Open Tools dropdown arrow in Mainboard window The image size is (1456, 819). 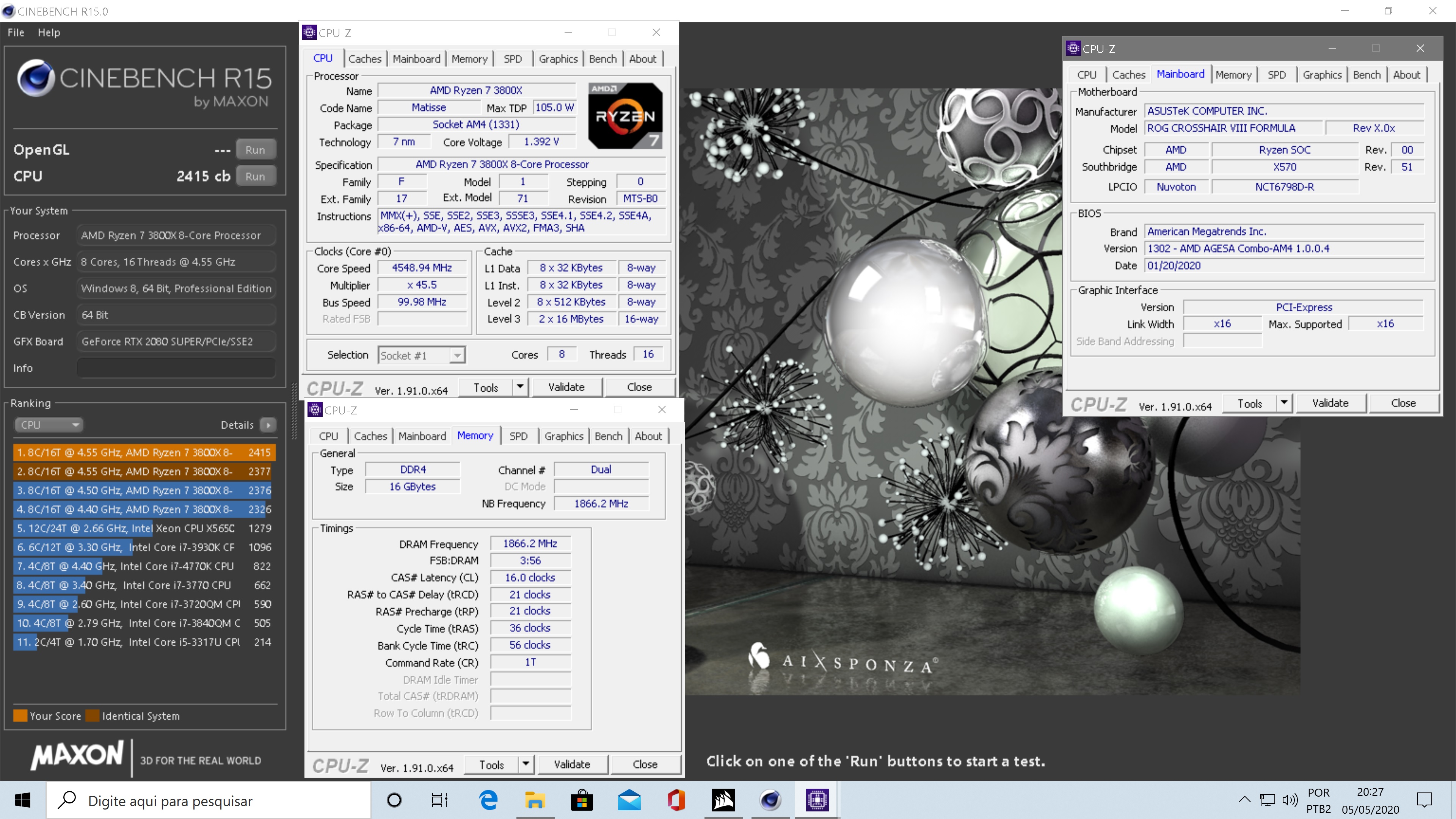1284,403
